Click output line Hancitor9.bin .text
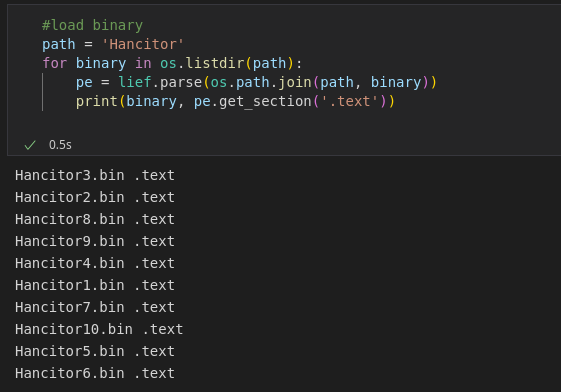The width and height of the screenshot is (561, 392). click(x=95, y=241)
